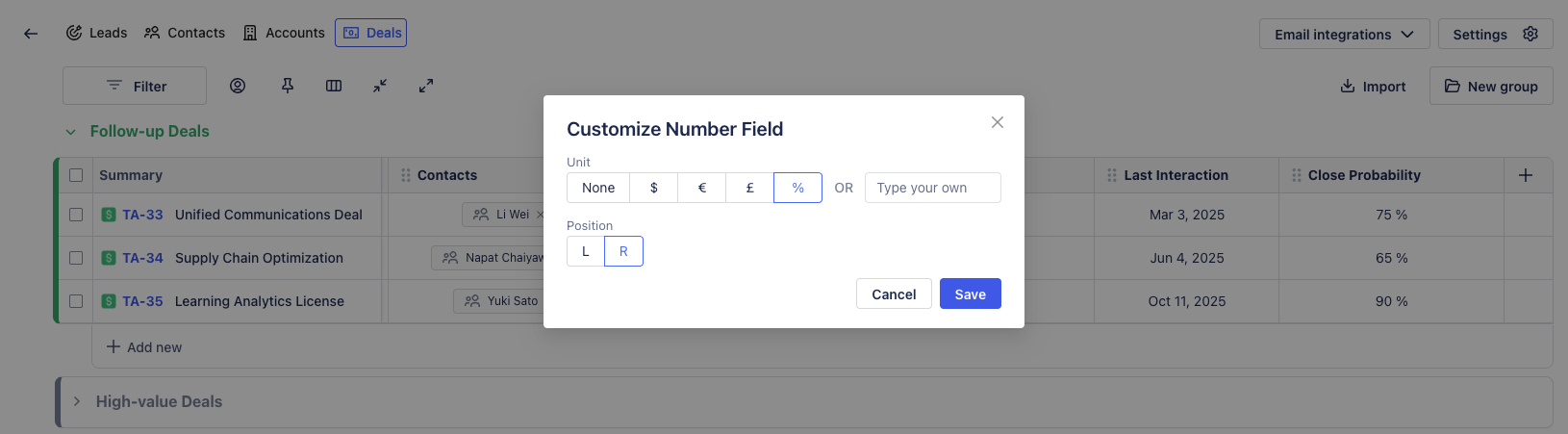Check the box for TA-35 row

[76, 301]
